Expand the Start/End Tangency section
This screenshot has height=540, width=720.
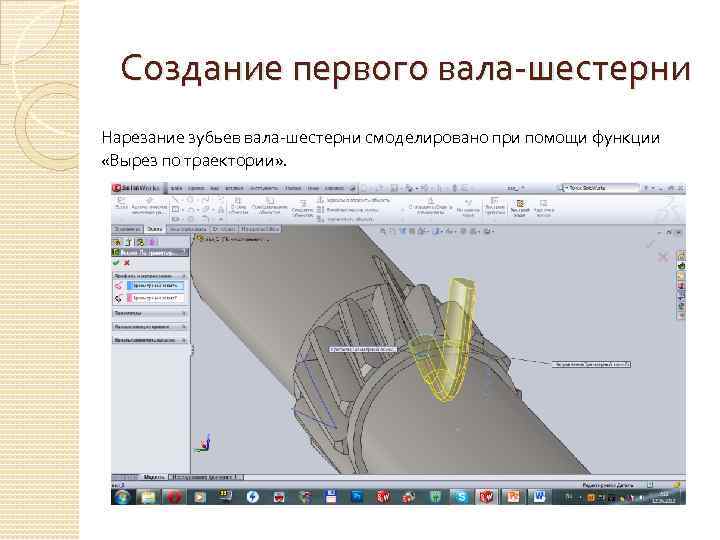150,340
